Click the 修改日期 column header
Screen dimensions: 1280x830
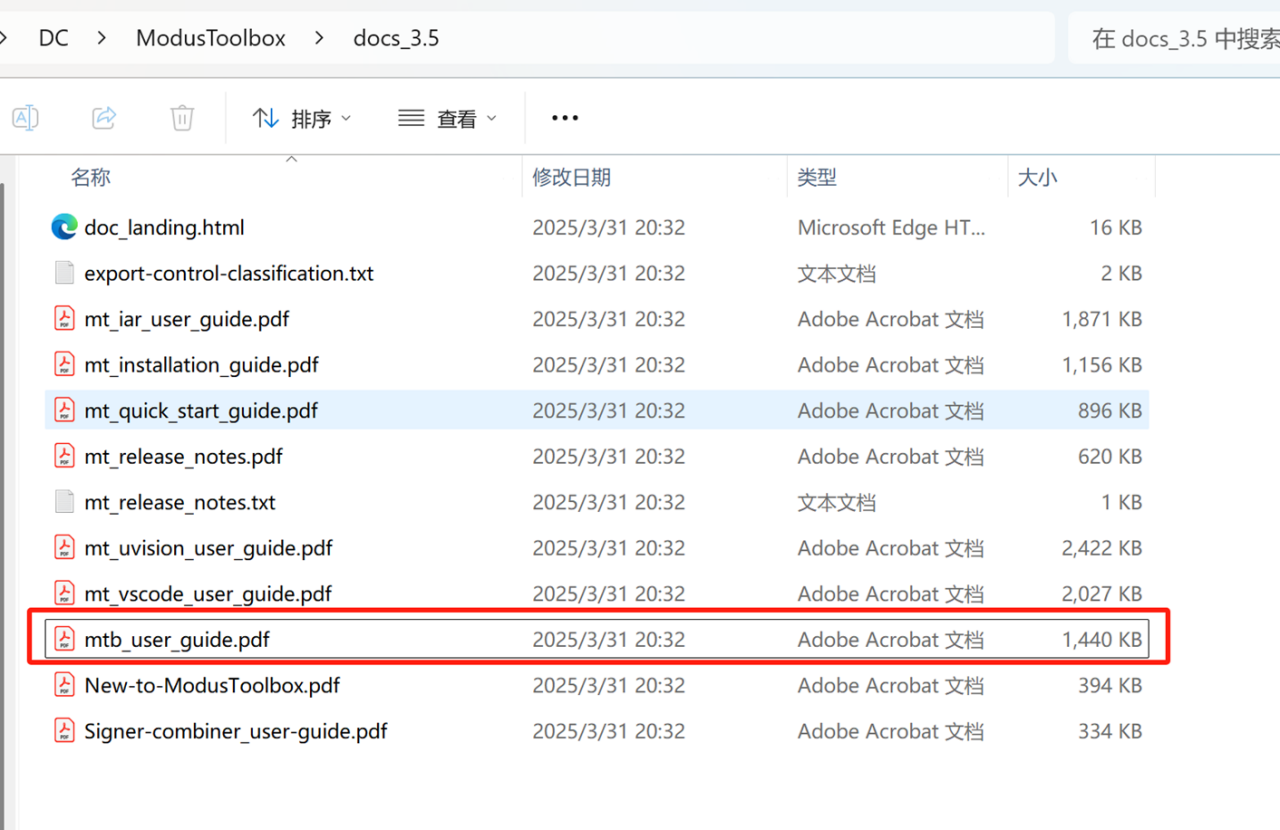[x=571, y=177]
